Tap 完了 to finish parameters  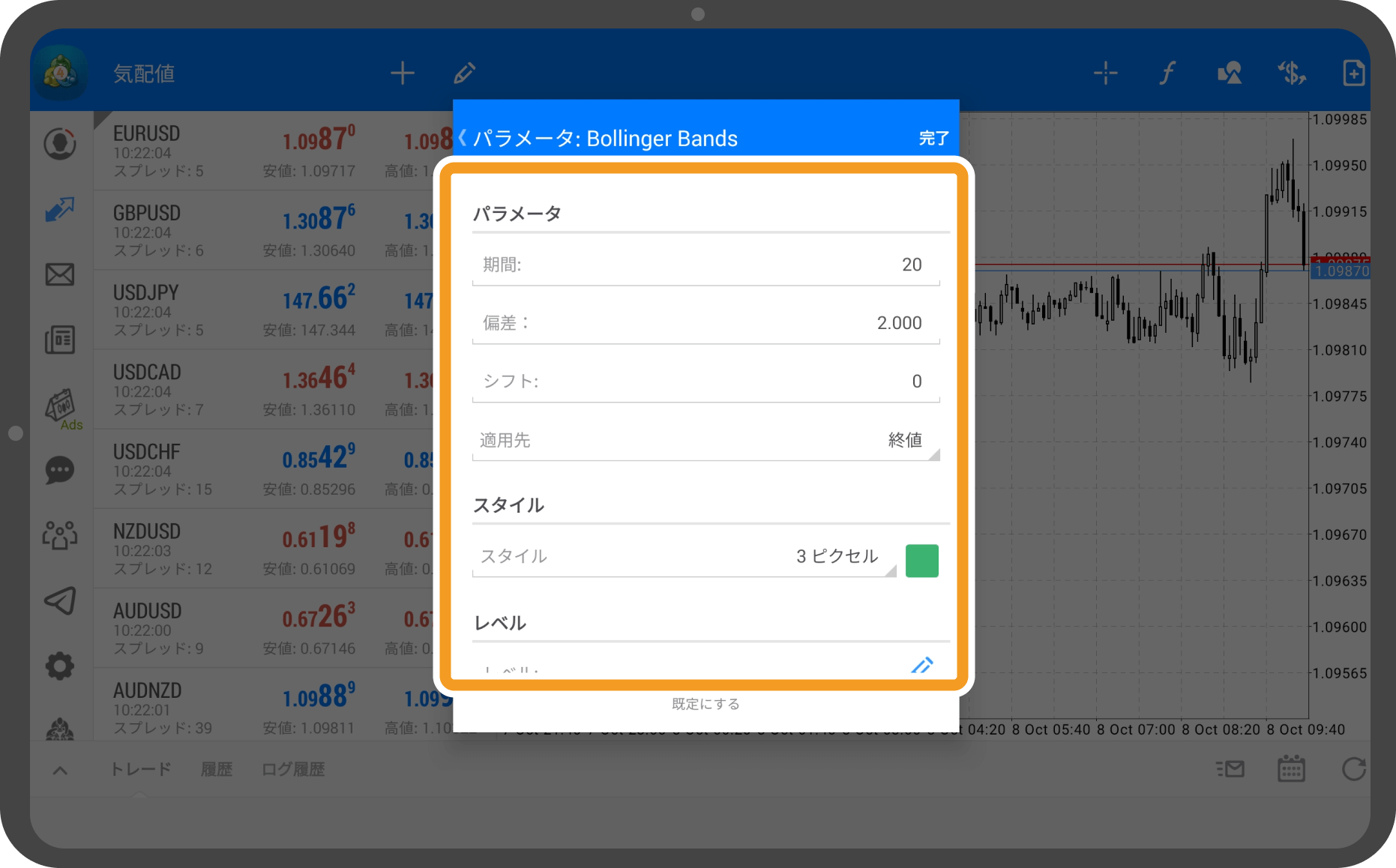[x=933, y=139]
